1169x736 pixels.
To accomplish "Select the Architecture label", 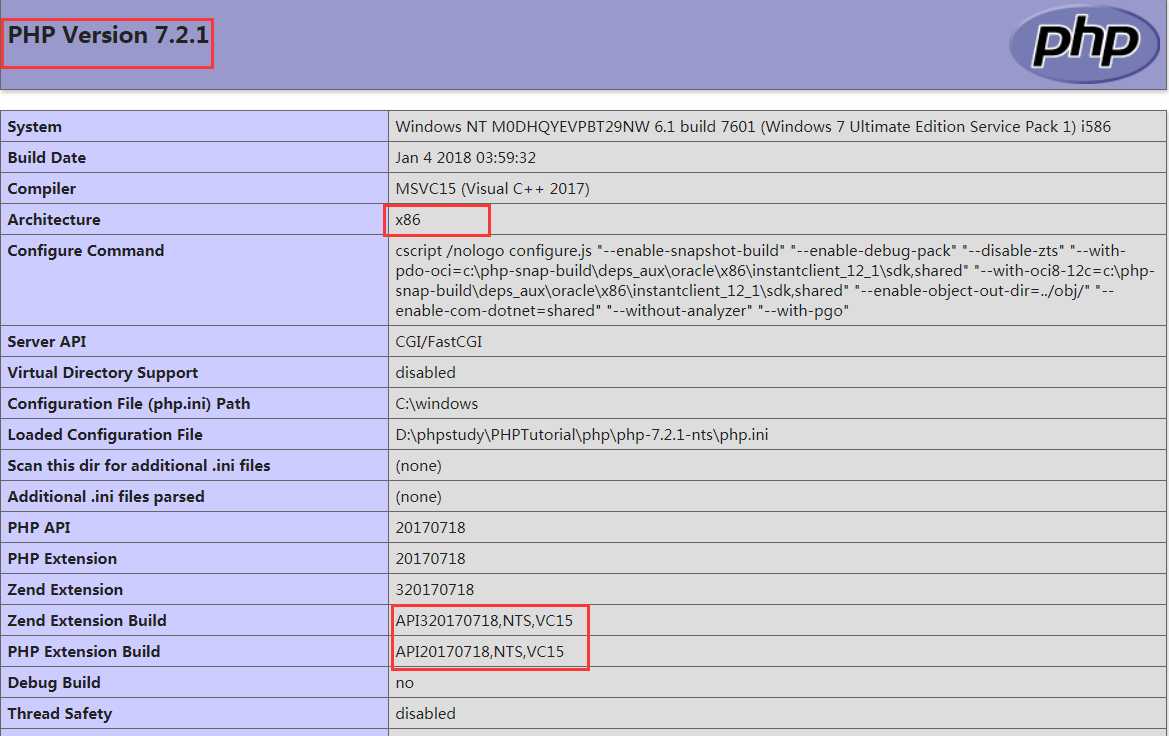I will pos(54,219).
